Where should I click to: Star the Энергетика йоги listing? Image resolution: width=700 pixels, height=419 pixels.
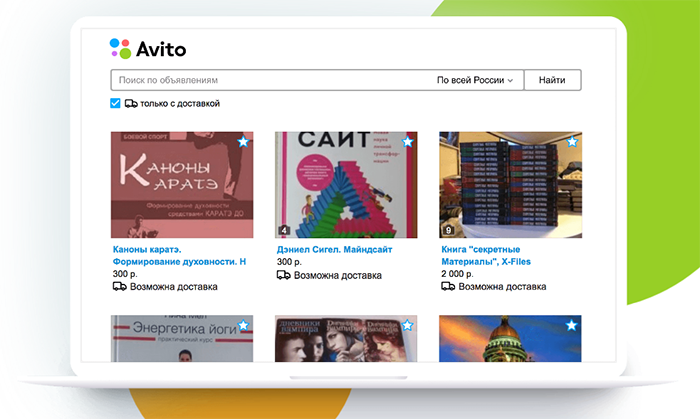coord(242,326)
